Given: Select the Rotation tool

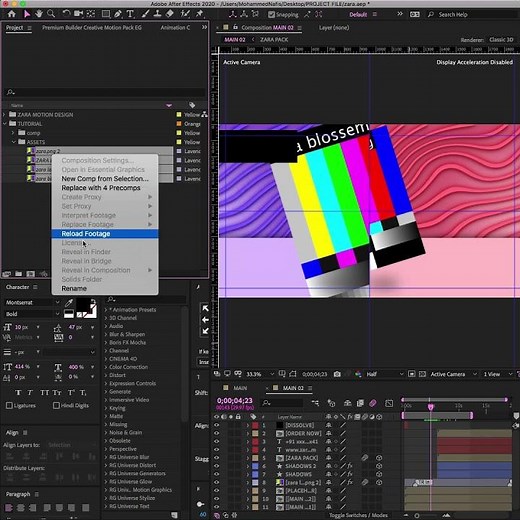Looking at the screenshot, I should (66, 14).
